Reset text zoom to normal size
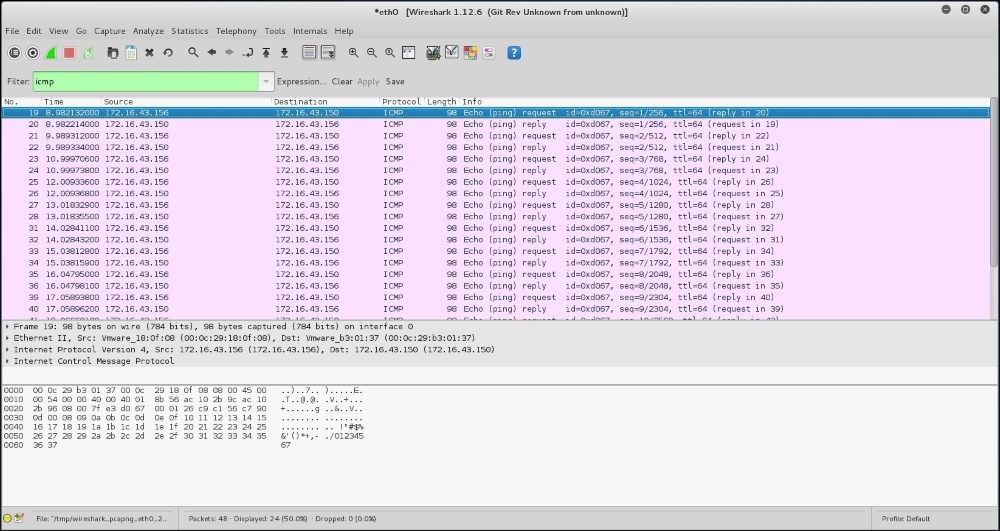 tap(390, 53)
